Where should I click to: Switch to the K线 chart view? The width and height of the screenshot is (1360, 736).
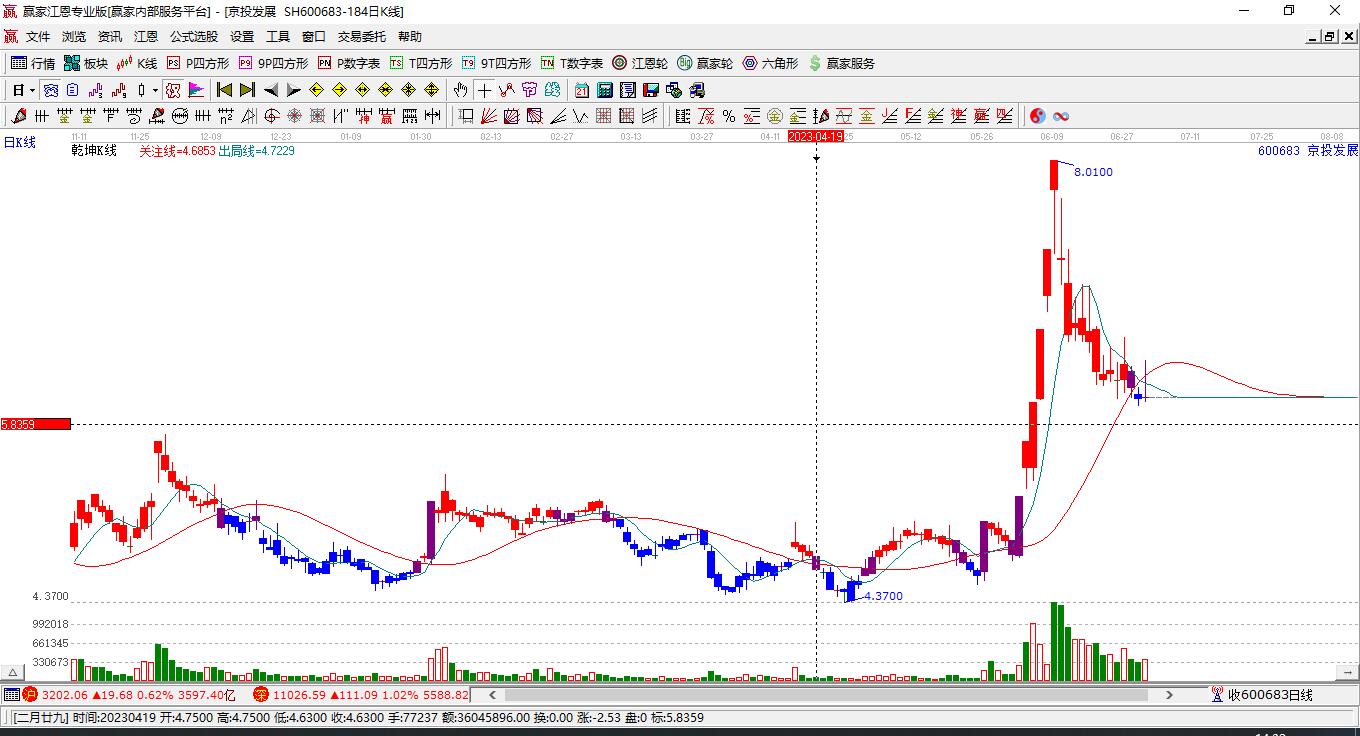pyautogui.click(x=137, y=63)
